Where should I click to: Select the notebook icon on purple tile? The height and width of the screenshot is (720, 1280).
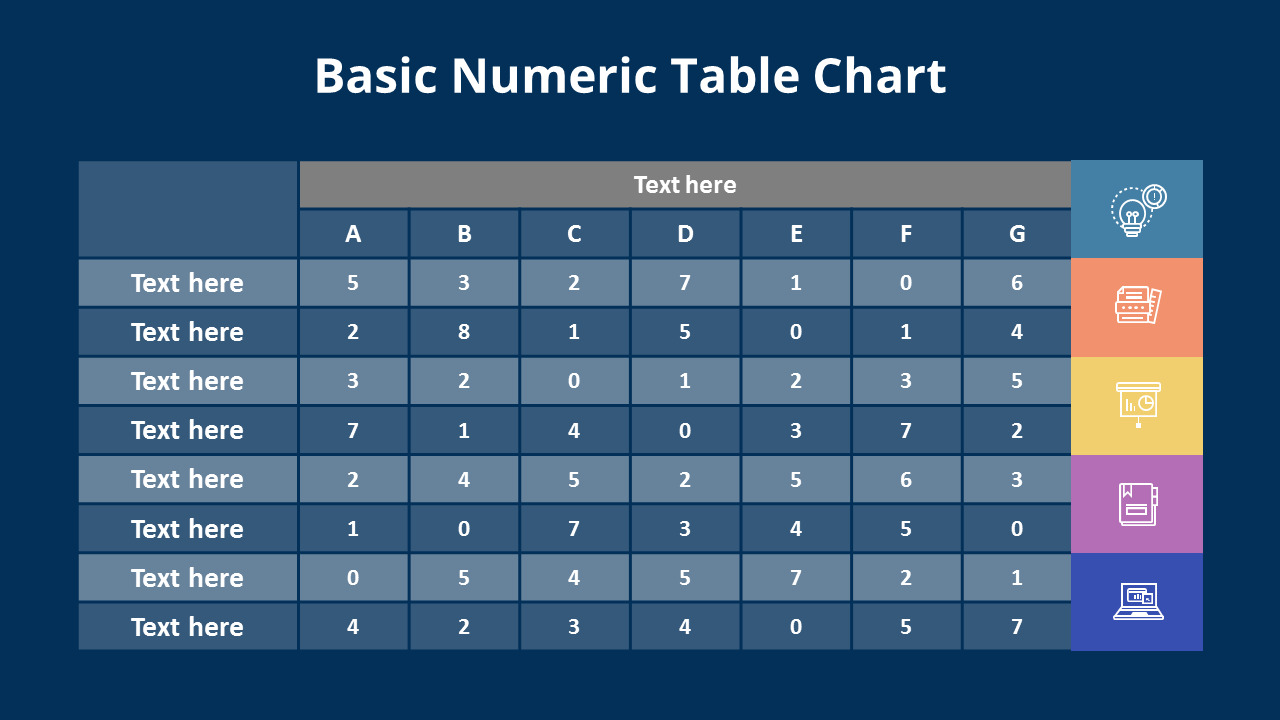1138,504
